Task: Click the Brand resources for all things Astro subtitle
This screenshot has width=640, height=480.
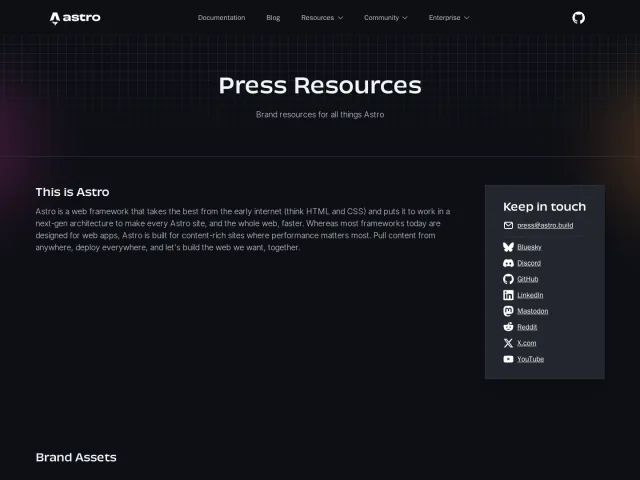Action: tap(320, 115)
